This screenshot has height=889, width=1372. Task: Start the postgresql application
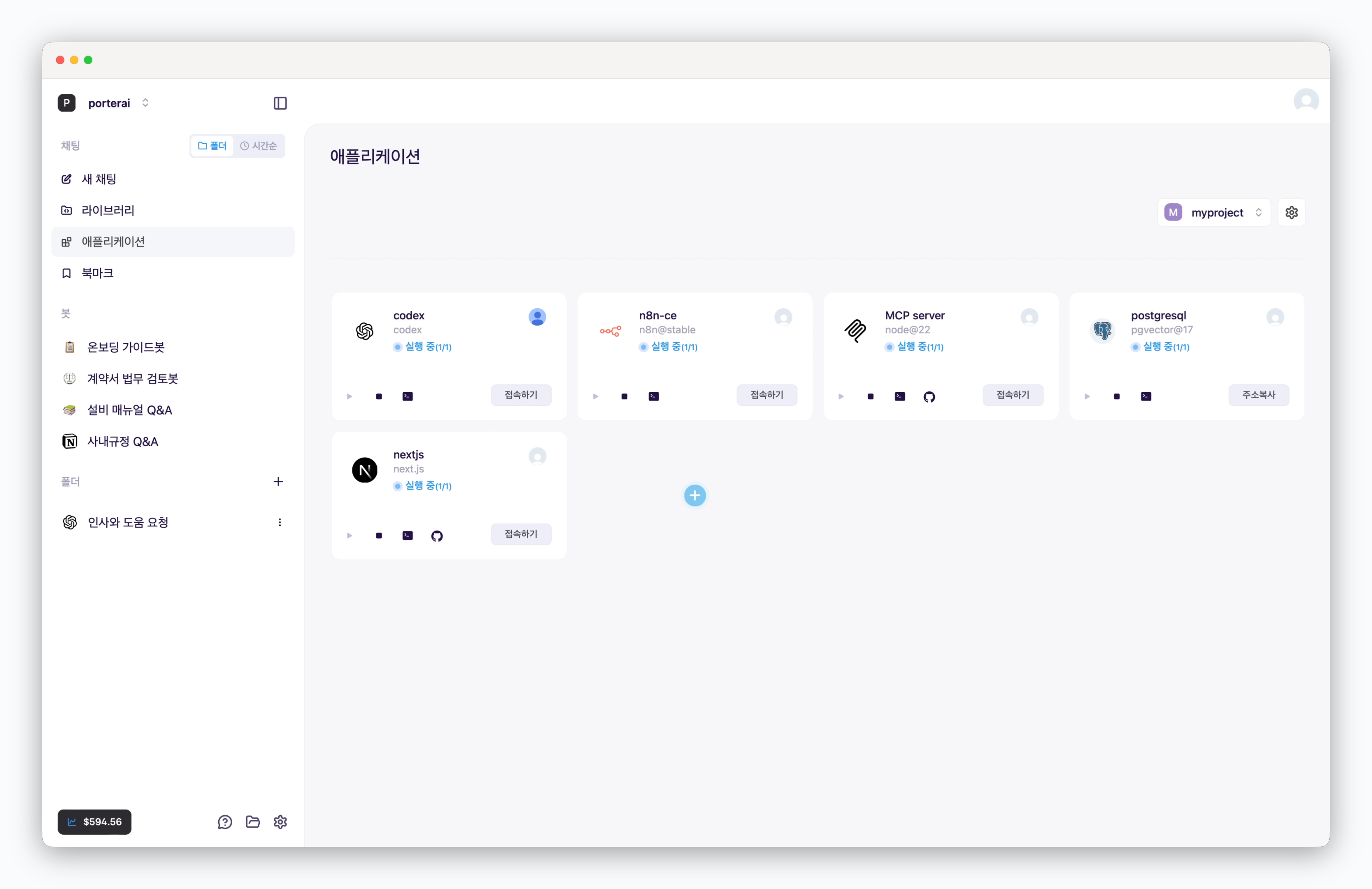pyautogui.click(x=1087, y=397)
